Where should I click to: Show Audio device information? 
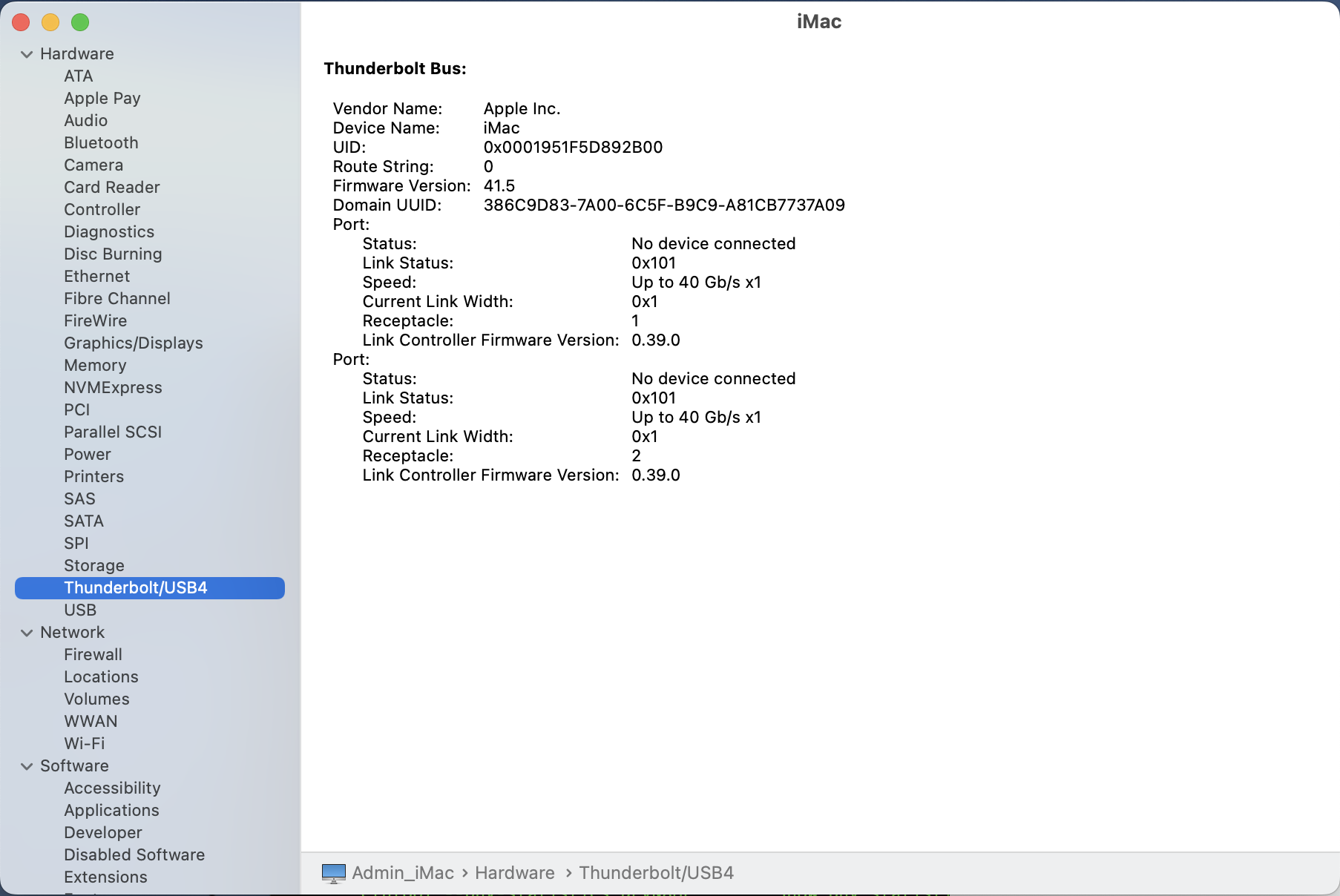coord(86,121)
